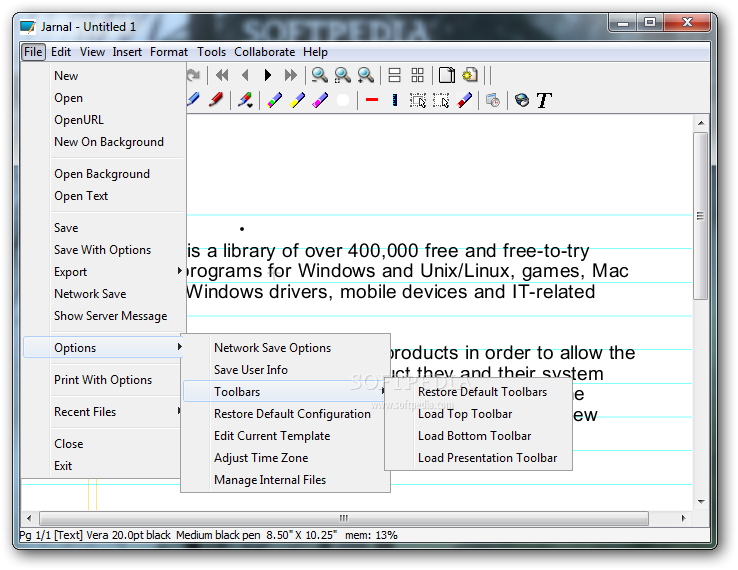Click the redo arrow icon
Screen dimensions: 738x570
point(193,75)
